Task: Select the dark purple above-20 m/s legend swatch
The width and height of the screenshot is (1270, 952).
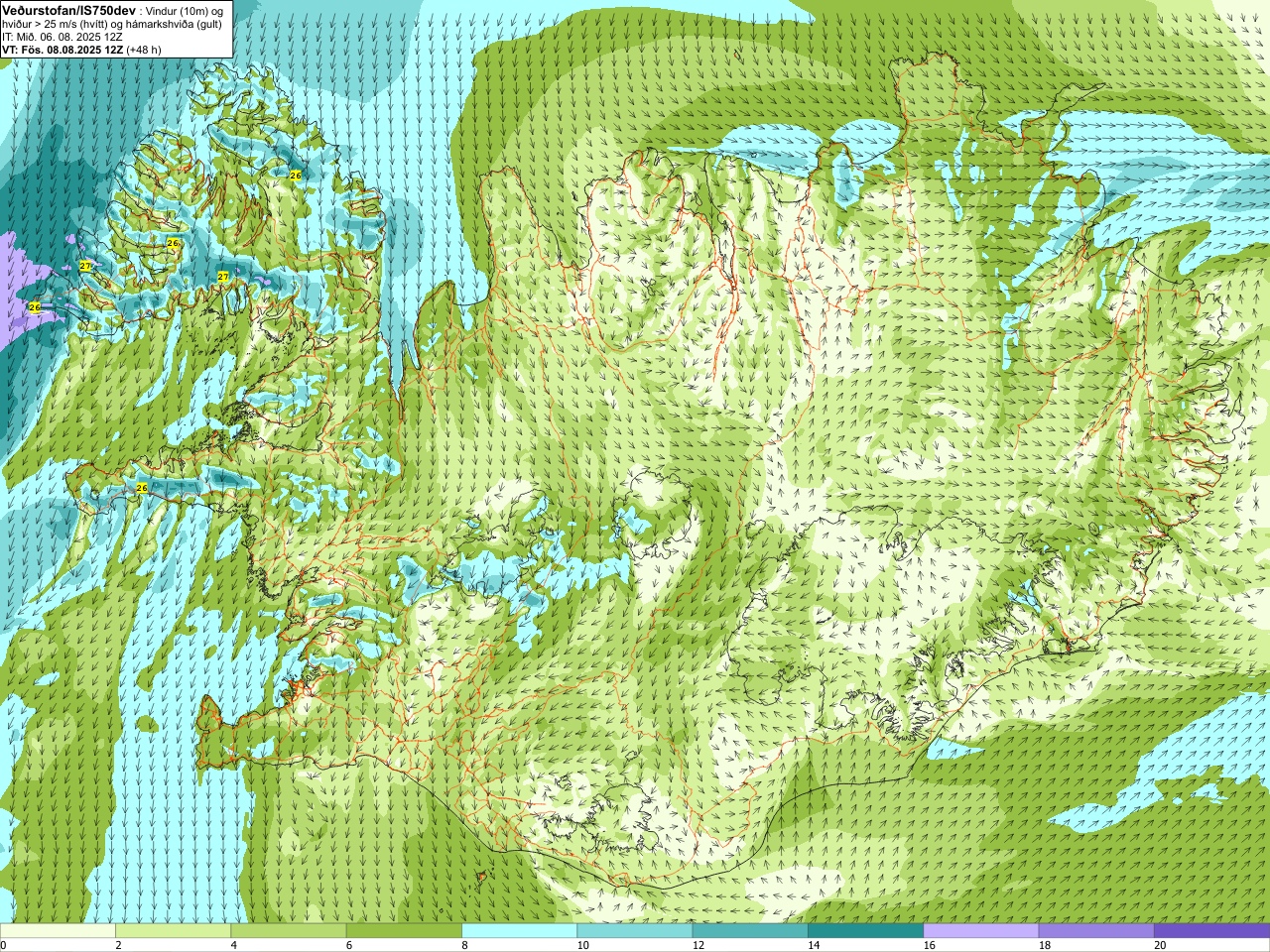Action: tap(1212, 931)
